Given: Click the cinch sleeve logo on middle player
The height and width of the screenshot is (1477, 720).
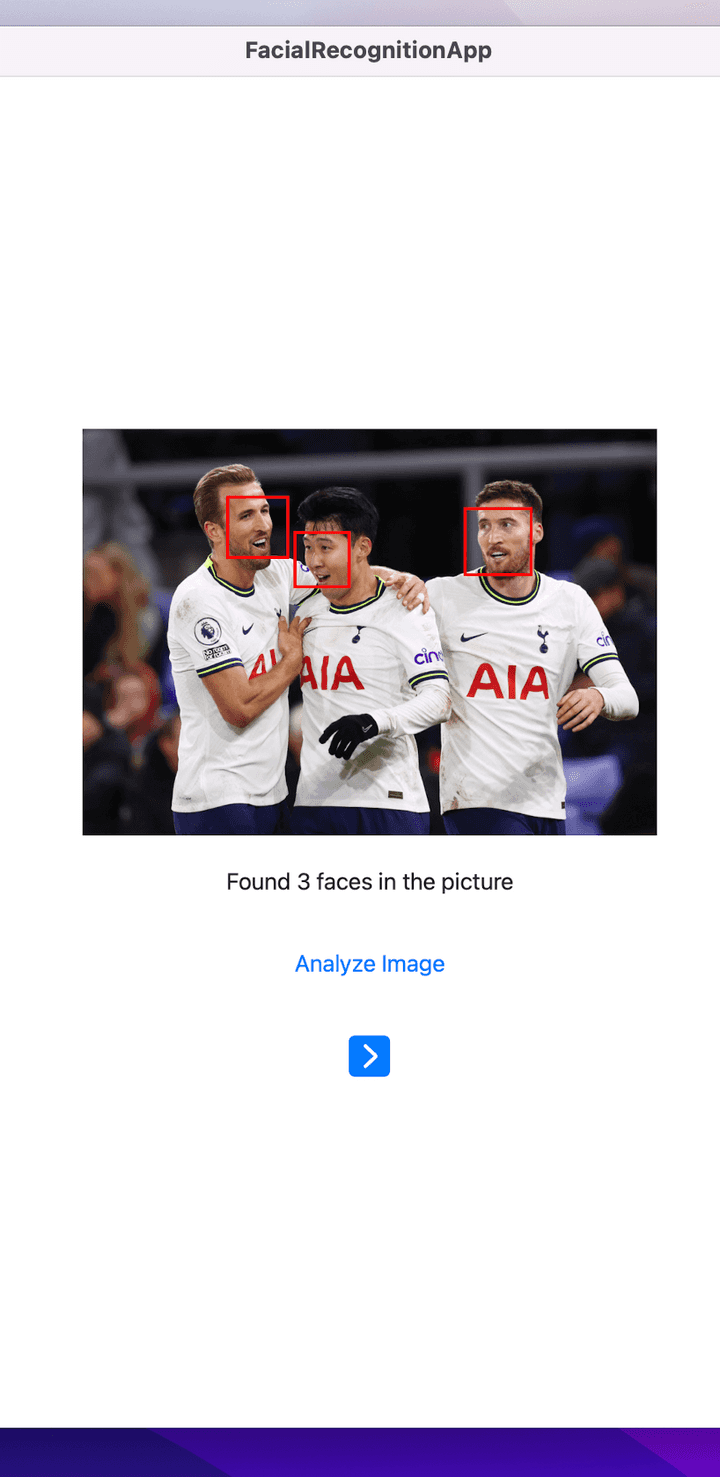Looking at the screenshot, I should point(428,657).
